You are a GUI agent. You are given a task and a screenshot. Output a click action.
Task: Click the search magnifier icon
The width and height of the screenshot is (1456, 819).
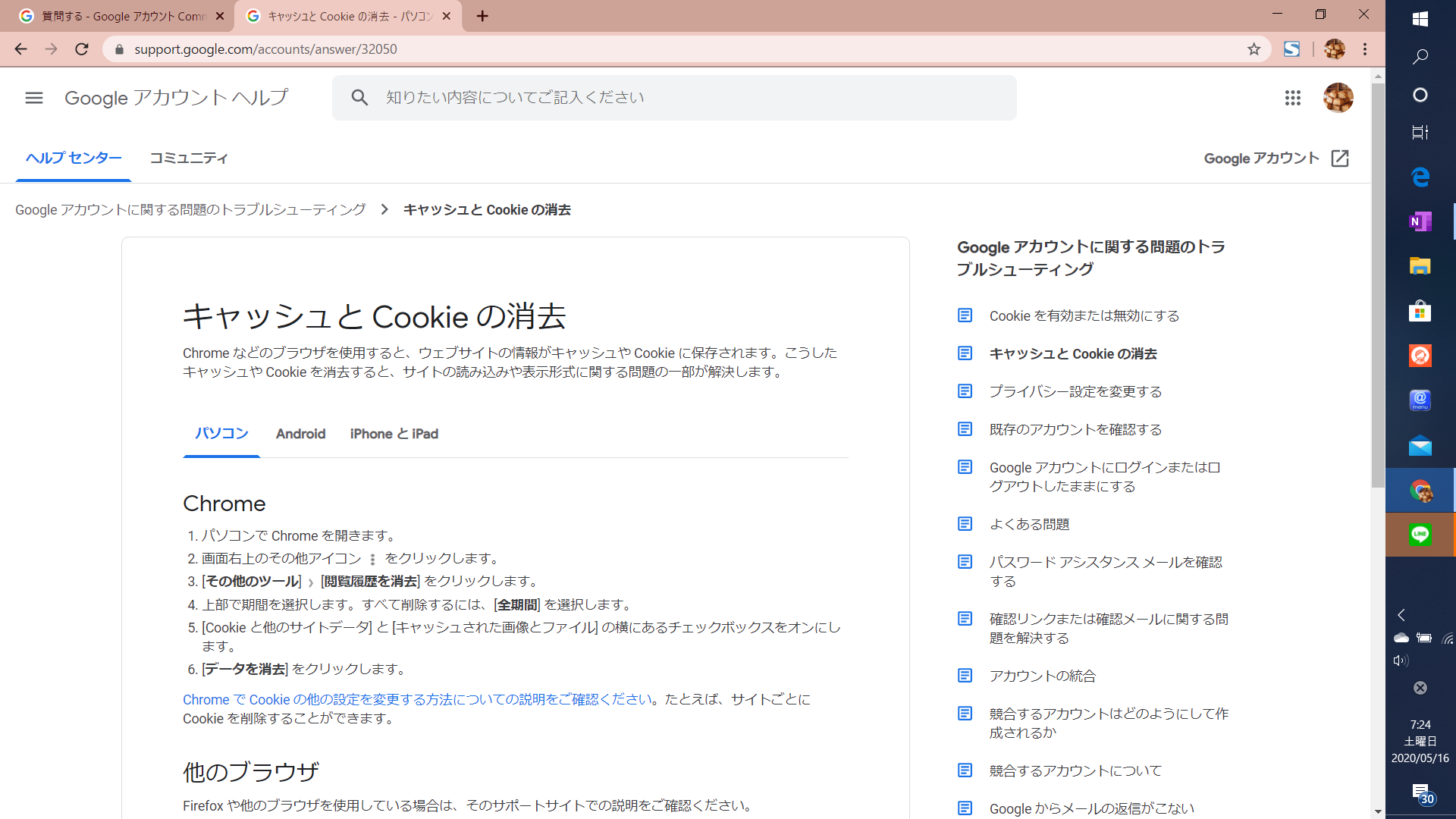[x=359, y=98]
